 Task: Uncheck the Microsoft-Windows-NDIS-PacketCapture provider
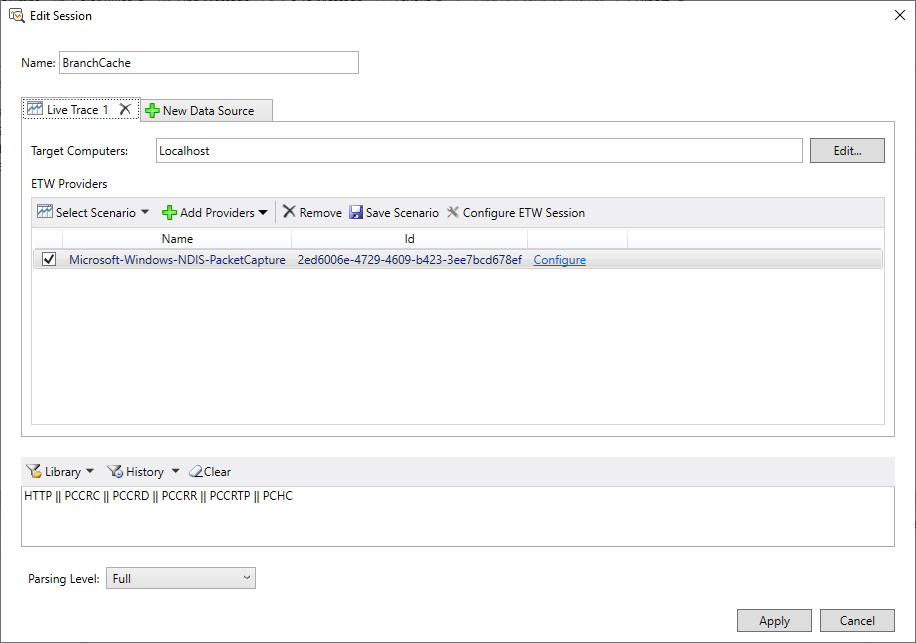point(47,259)
